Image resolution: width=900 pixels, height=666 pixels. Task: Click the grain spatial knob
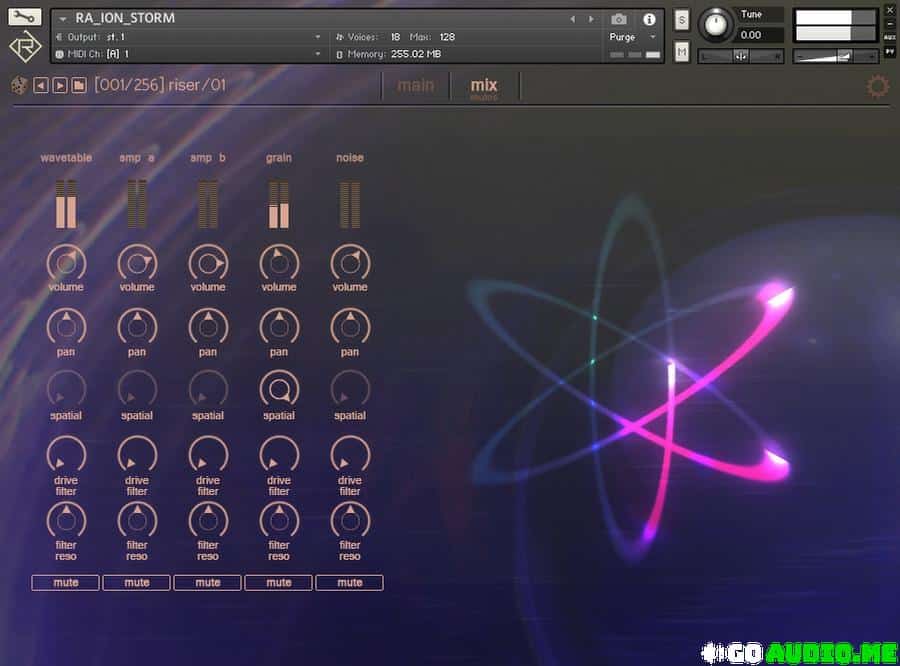click(279, 390)
